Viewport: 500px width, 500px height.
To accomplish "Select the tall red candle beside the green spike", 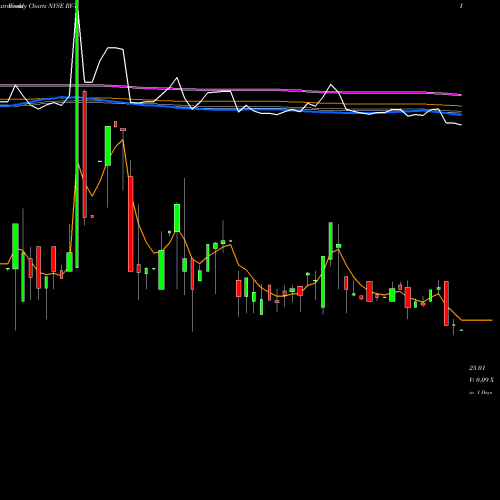I will pos(85,154).
